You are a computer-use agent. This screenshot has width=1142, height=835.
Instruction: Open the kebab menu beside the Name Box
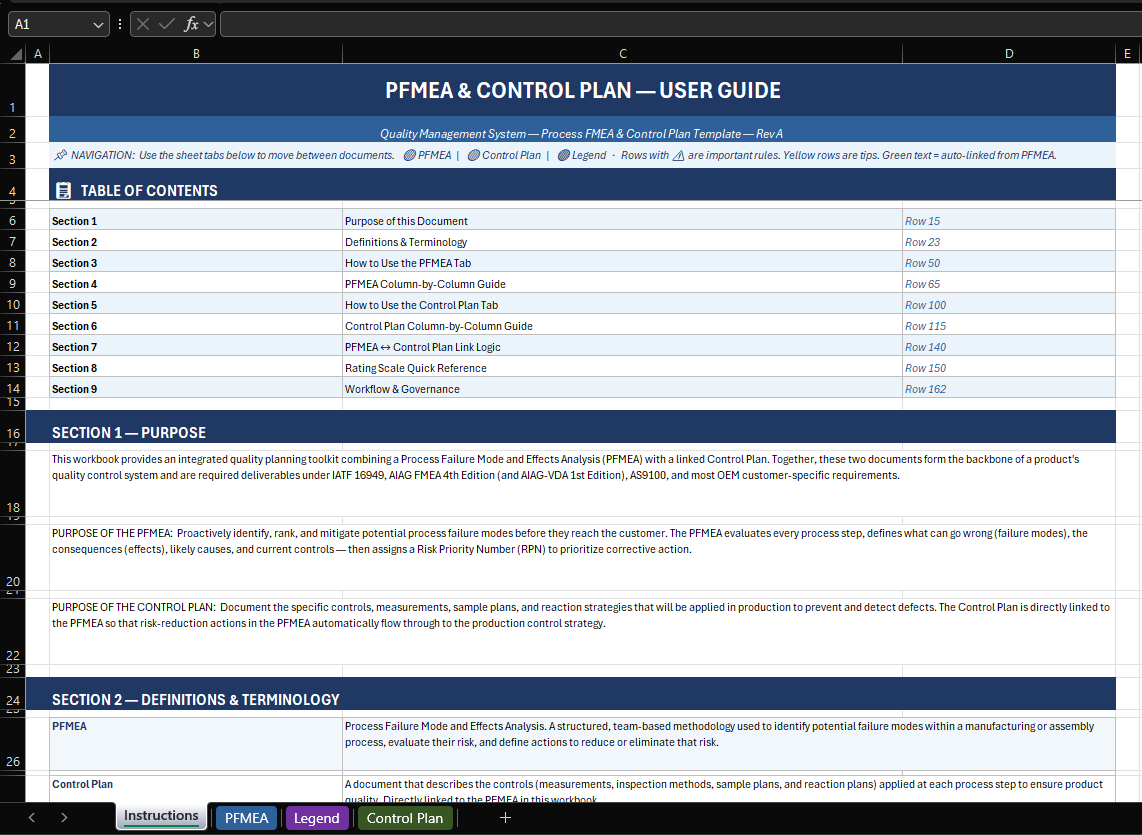119,23
